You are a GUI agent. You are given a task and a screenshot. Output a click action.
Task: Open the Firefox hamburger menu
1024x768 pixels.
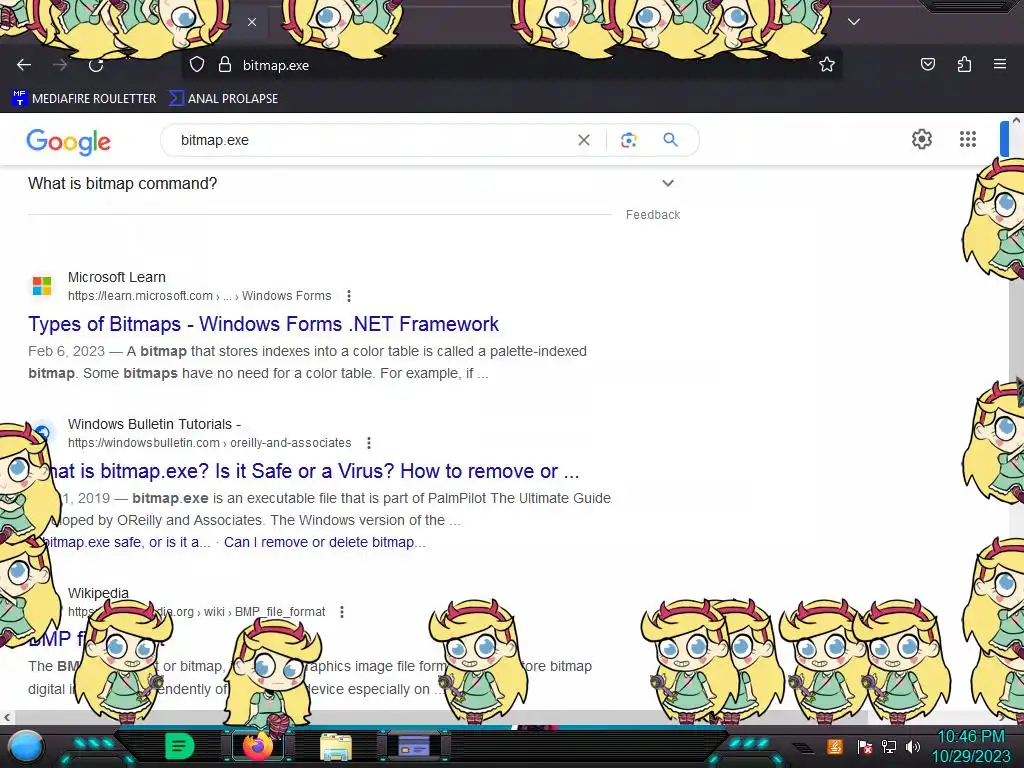click(x=999, y=64)
